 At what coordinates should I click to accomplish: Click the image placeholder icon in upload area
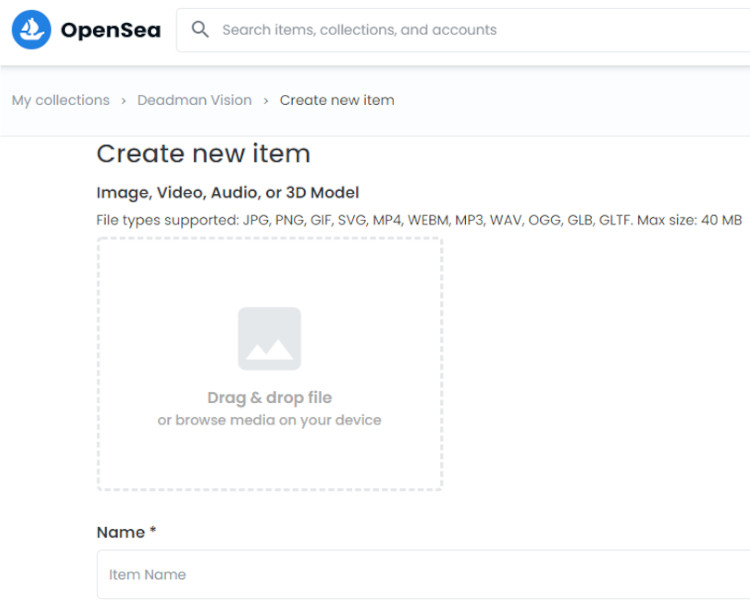pyautogui.click(x=269, y=339)
